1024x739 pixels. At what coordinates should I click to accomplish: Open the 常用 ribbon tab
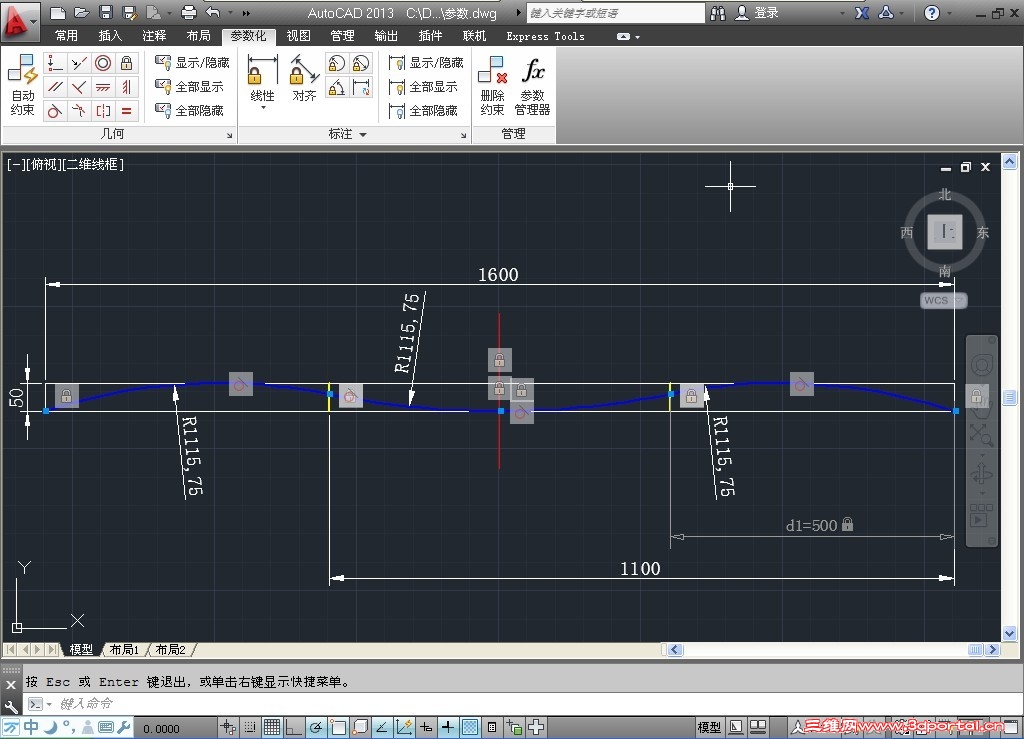click(66, 36)
